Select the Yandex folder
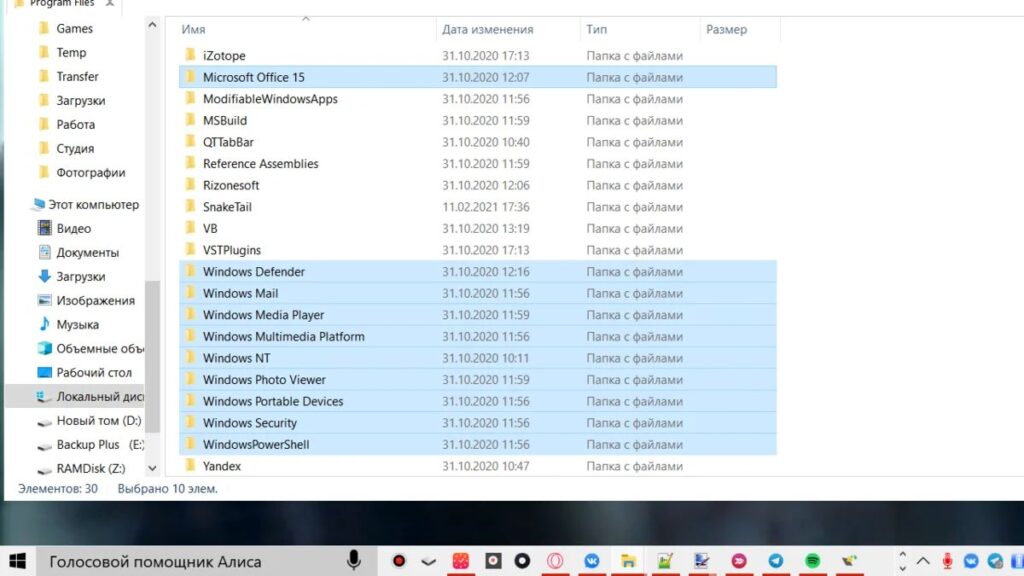 click(x=221, y=466)
